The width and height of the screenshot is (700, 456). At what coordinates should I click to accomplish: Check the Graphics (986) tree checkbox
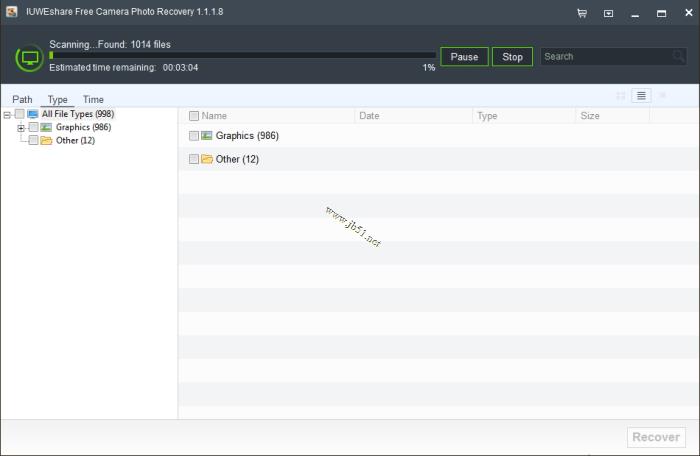pos(33,127)
